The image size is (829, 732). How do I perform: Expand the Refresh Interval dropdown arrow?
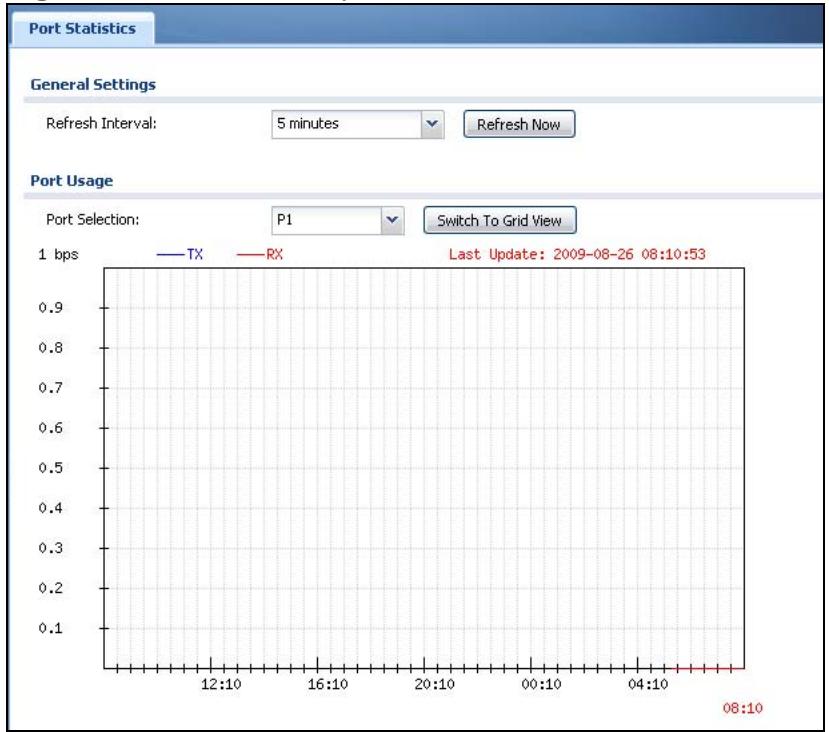432,124
